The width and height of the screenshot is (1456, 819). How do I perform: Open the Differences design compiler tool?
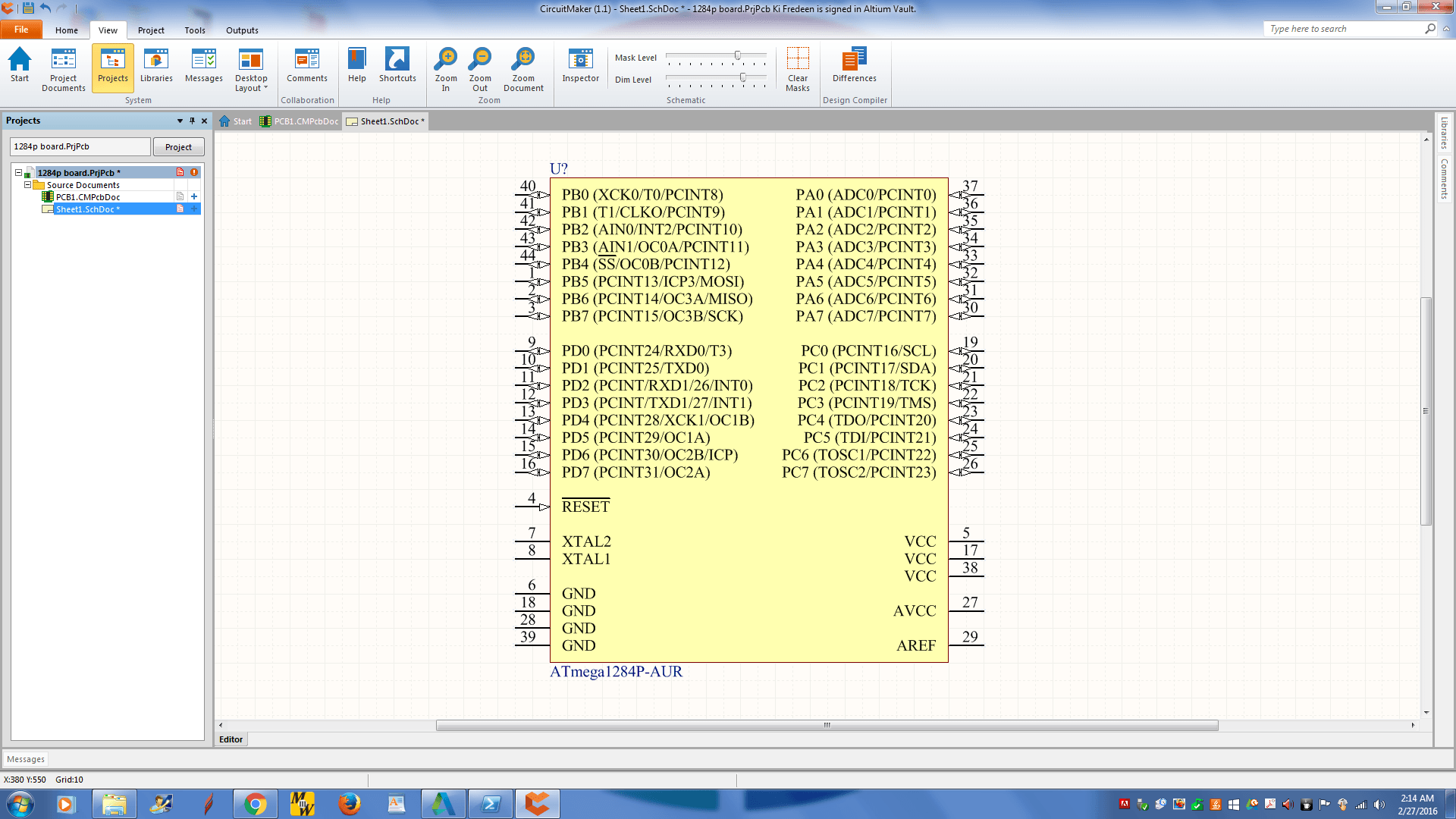tap(855, 65)
